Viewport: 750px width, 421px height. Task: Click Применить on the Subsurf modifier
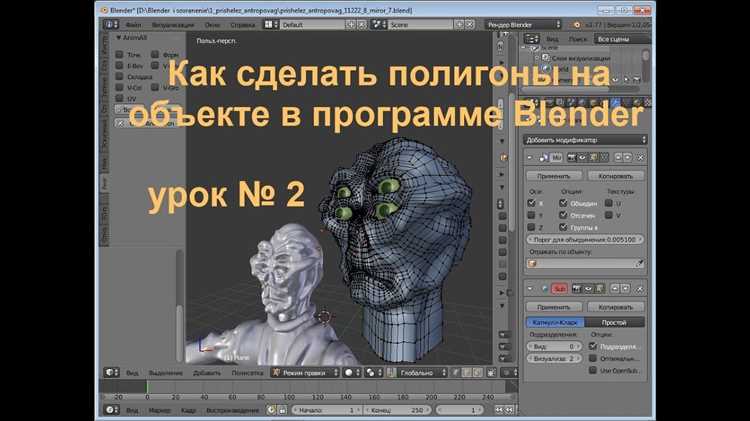pos(554,307)
